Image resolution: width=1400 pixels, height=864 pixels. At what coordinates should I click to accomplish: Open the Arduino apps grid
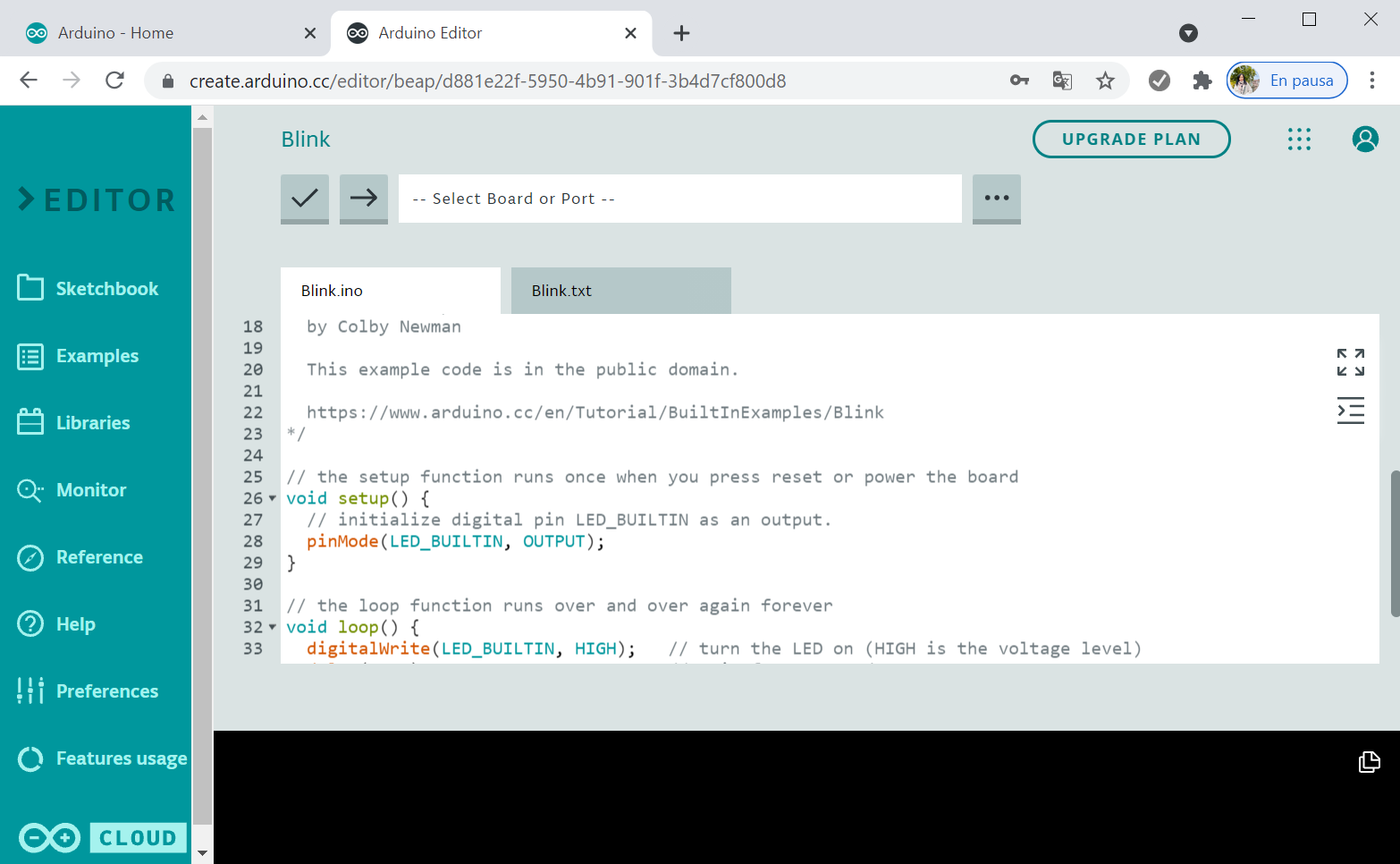tap(1299, 139)
